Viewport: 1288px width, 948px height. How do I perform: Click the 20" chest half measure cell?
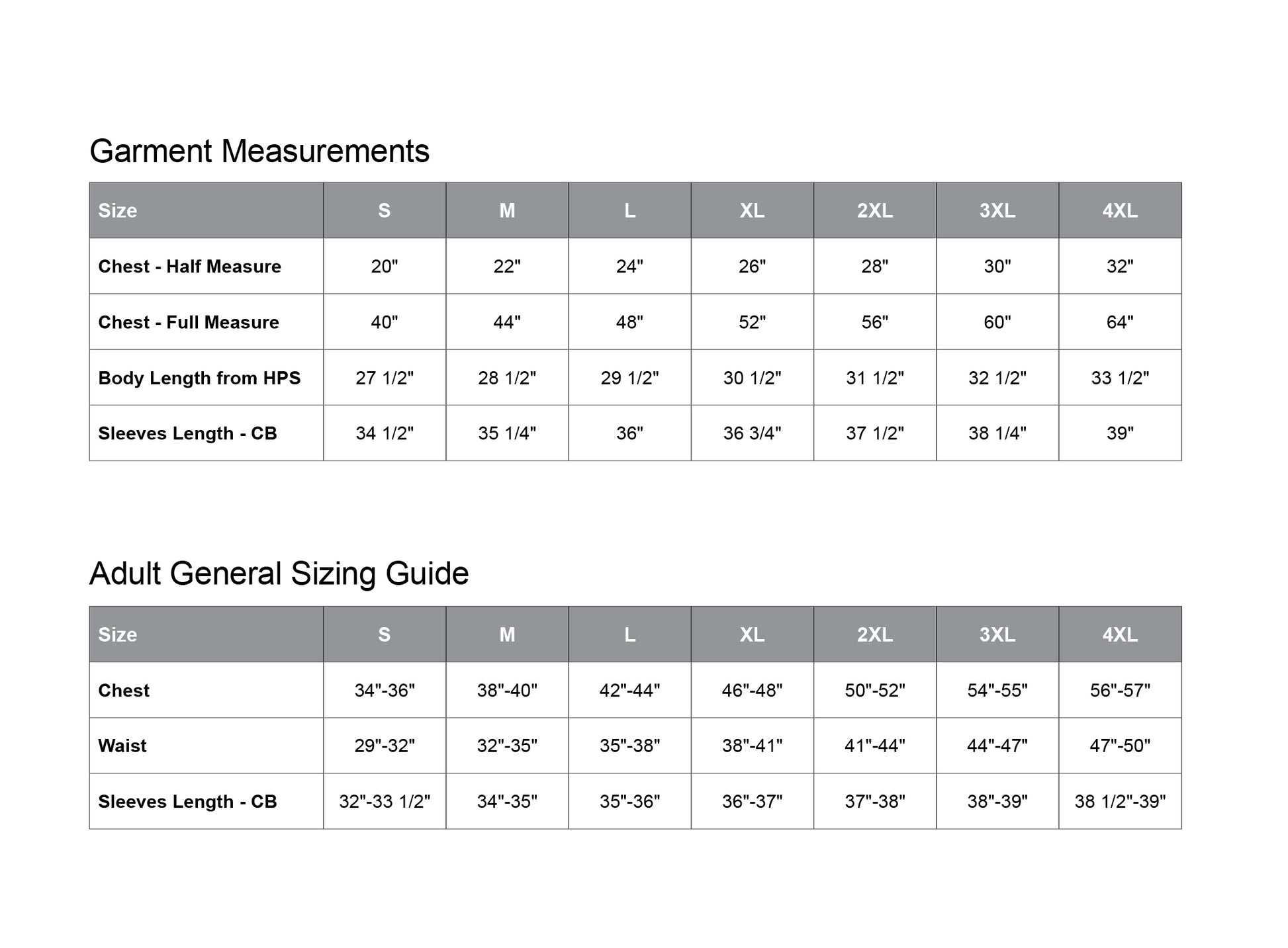384,267
